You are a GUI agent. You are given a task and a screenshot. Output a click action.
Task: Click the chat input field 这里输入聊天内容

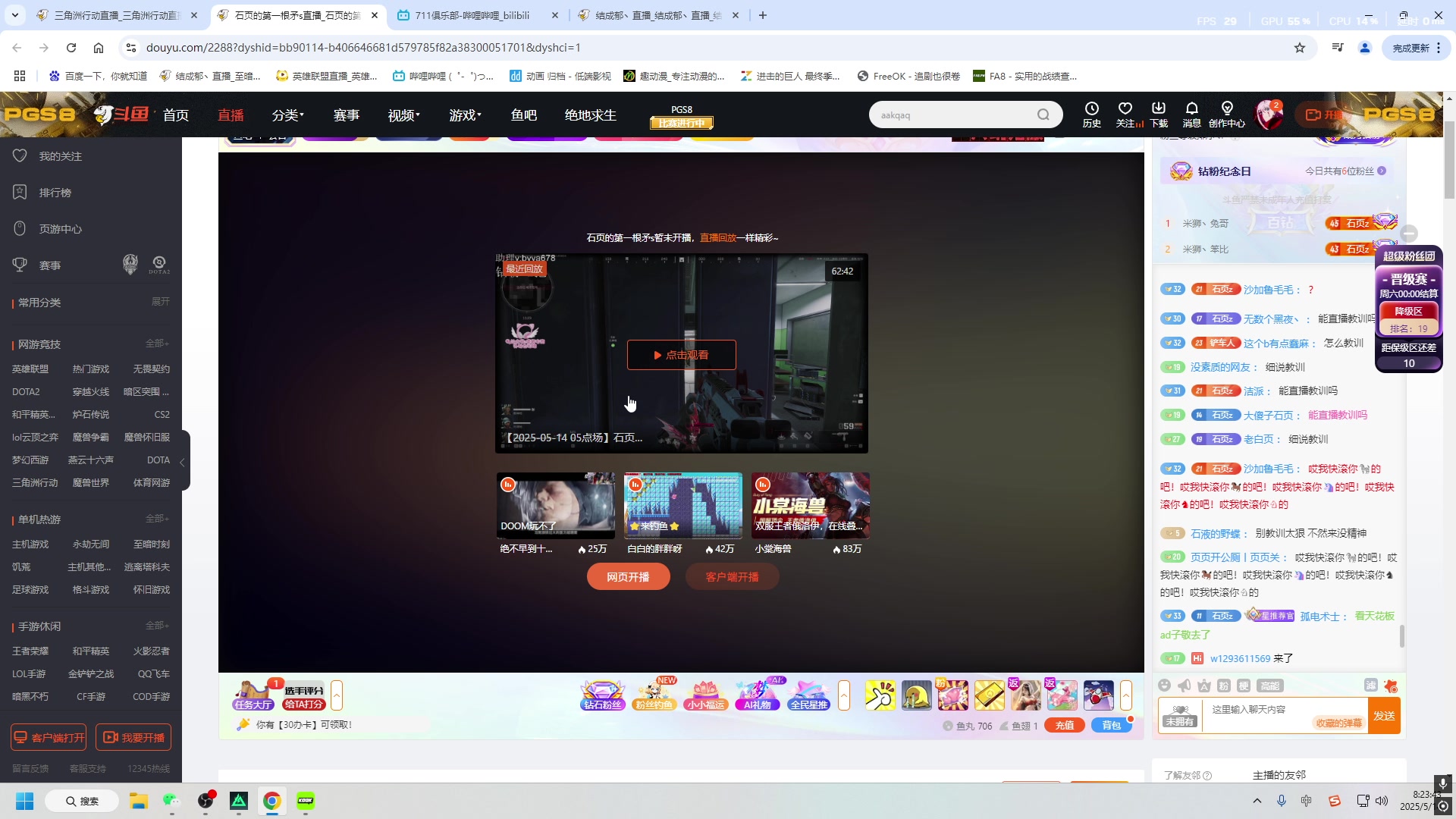[1285, 715]
